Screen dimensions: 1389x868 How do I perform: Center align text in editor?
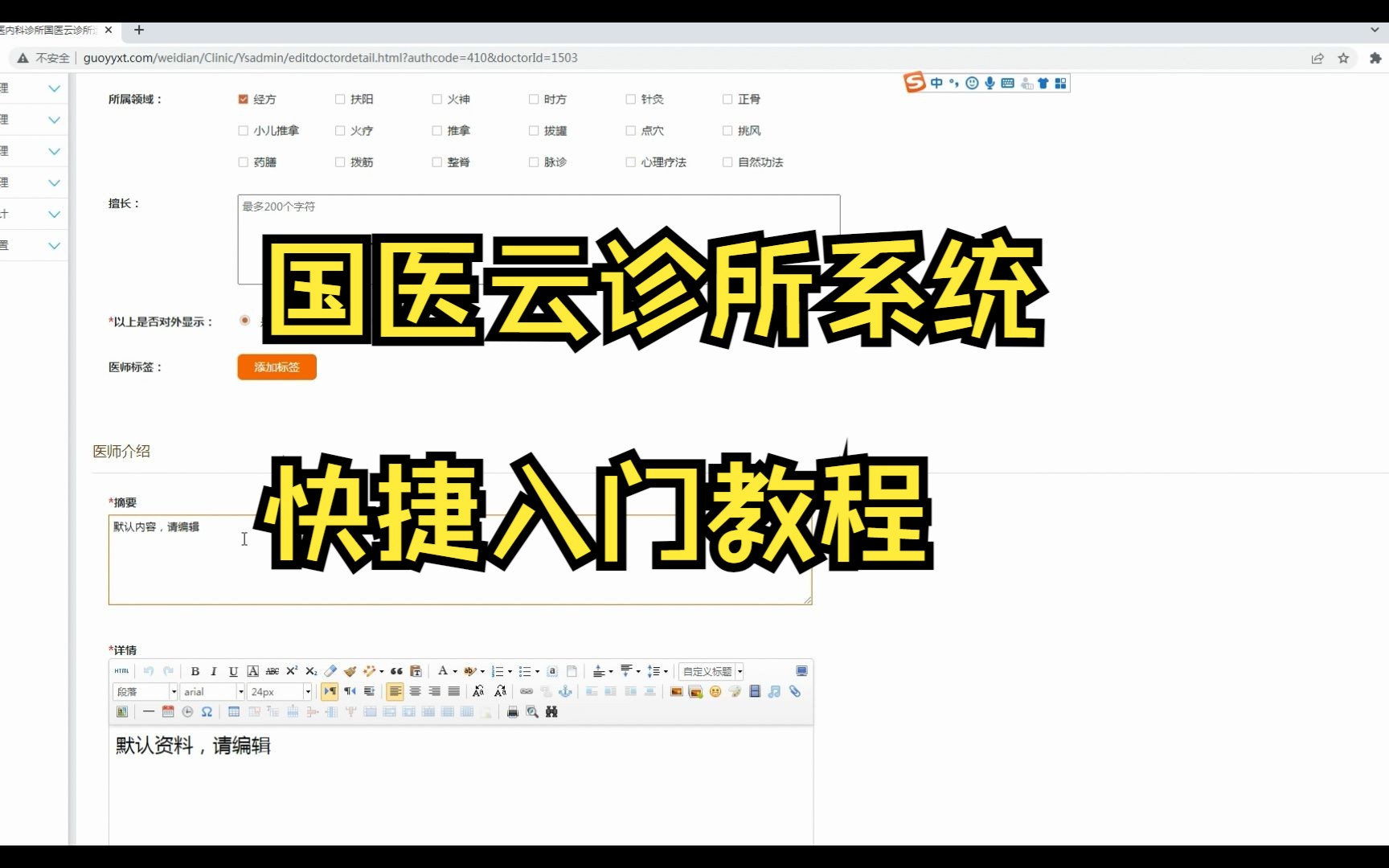coord(415,691)
